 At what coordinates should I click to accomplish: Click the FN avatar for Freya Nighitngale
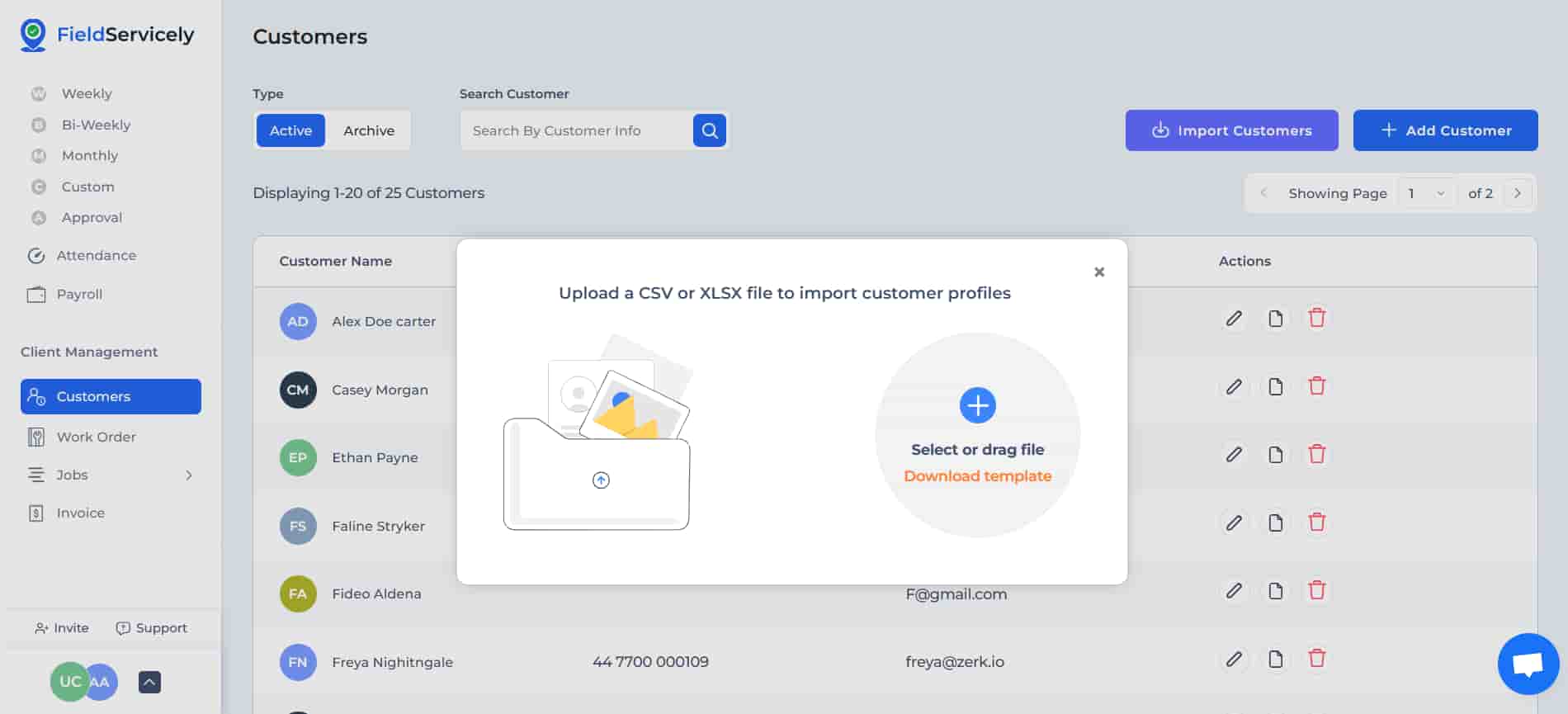click(298, 662)
